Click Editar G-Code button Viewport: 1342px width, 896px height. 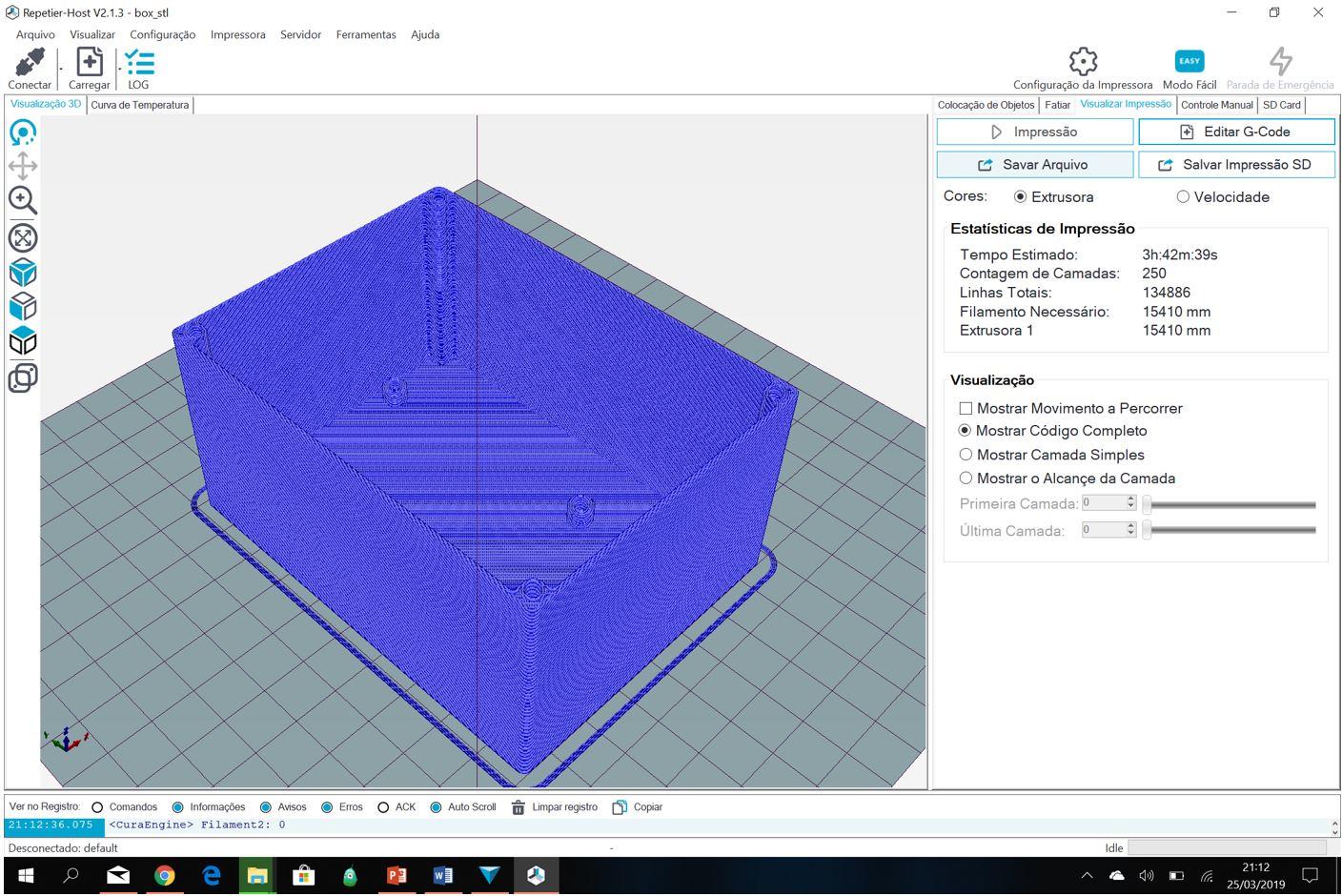click(1236, 132)
